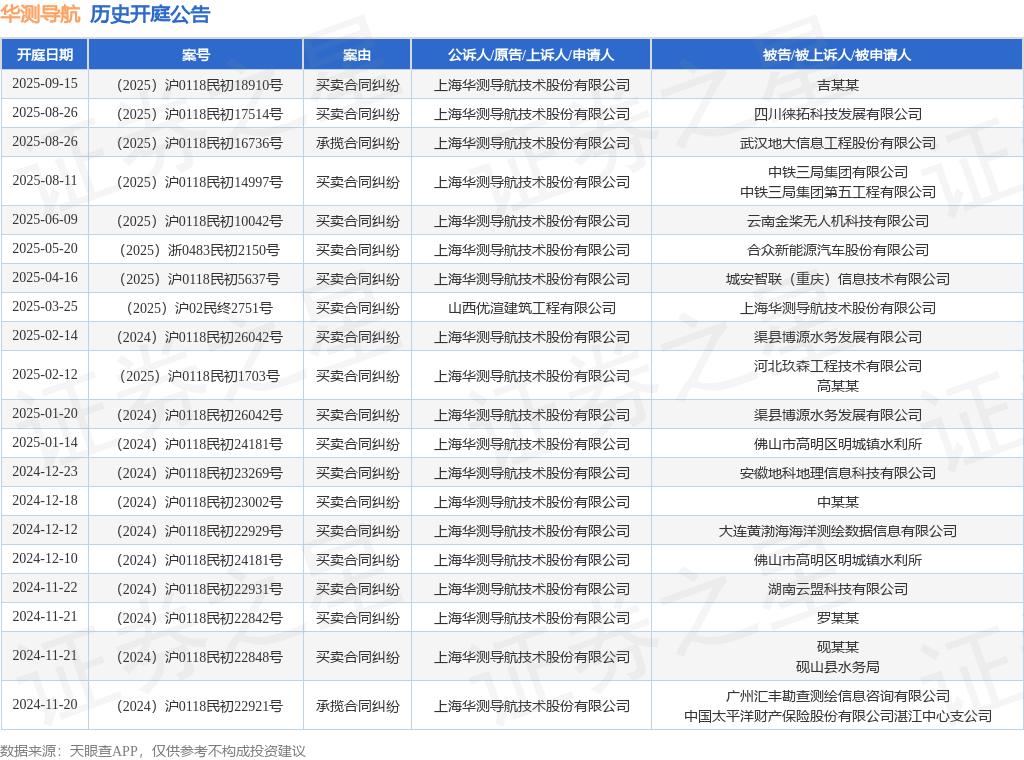Select date 2025-06-09
1024x760 pixels.
(44, 219)
